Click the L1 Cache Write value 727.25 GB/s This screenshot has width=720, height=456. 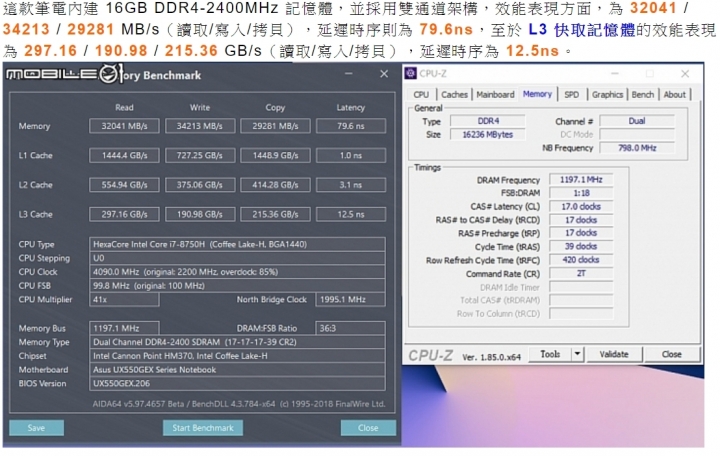[x=200, y=155]
